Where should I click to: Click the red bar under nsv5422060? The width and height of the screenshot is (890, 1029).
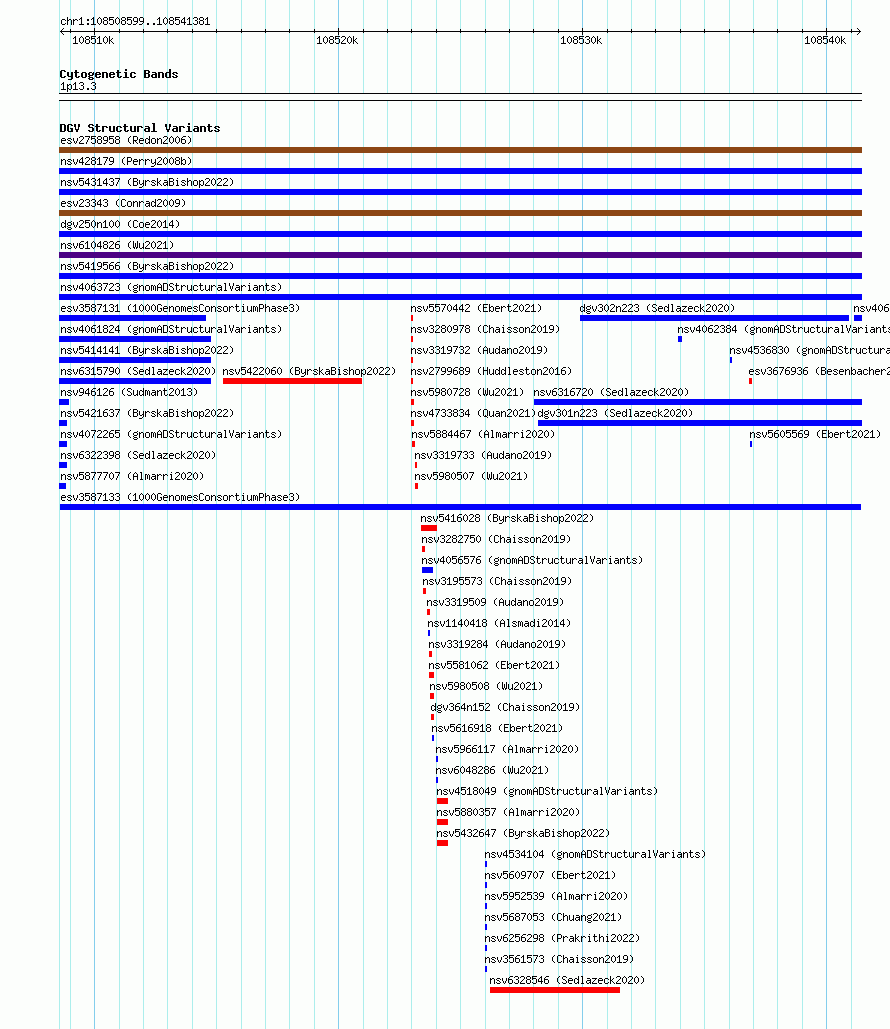click(292, 381)
